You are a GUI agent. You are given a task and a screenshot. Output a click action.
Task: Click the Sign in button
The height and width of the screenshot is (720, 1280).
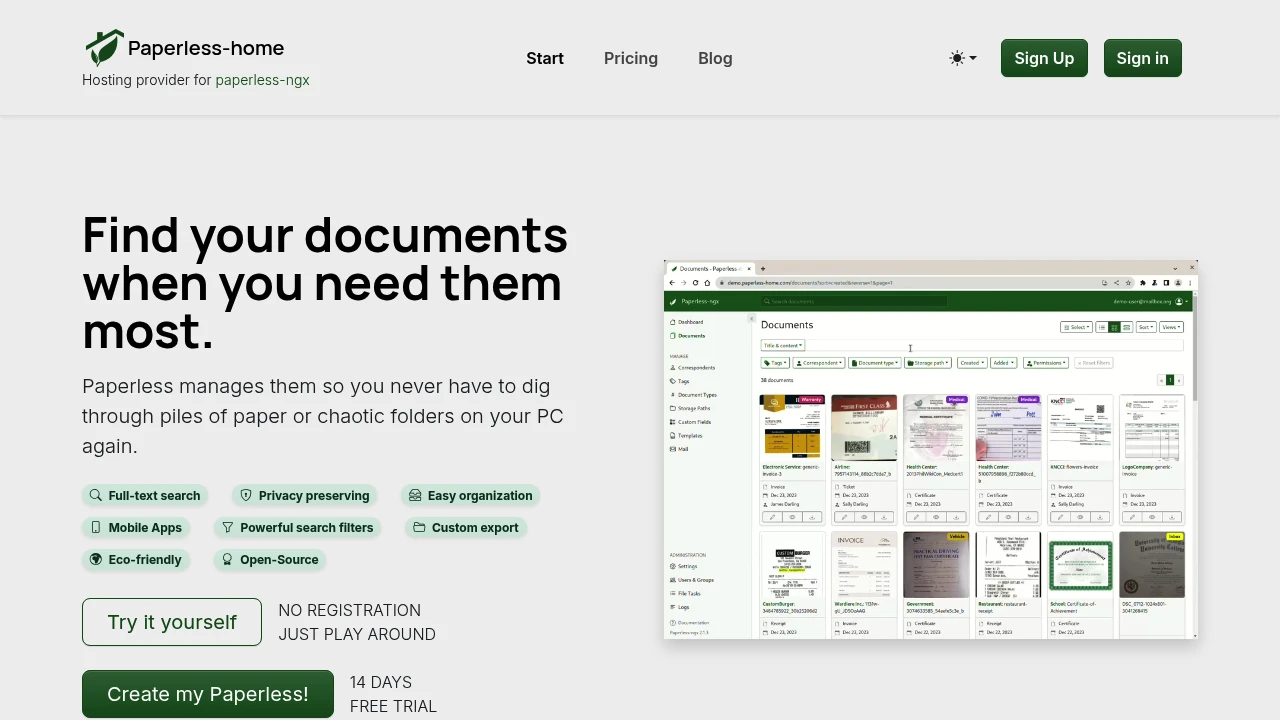1142,58
